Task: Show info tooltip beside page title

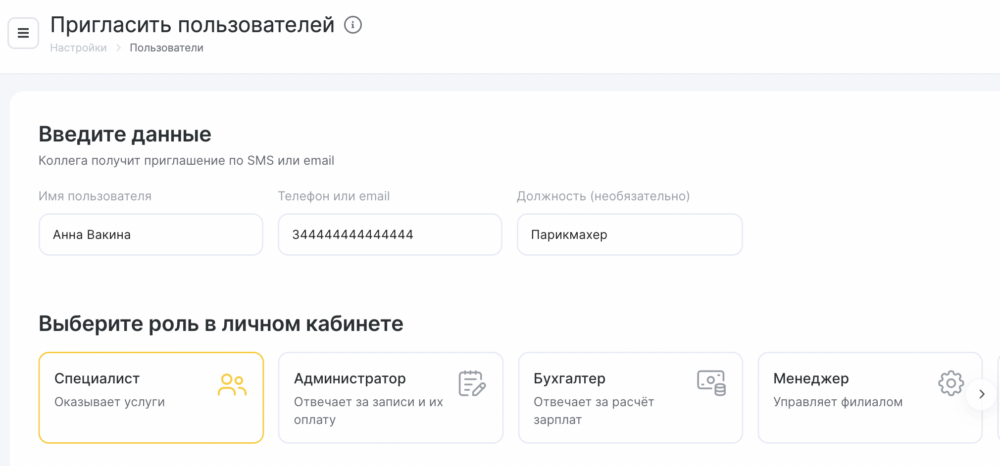Action: pyautogui.click(x=353, y=25)
